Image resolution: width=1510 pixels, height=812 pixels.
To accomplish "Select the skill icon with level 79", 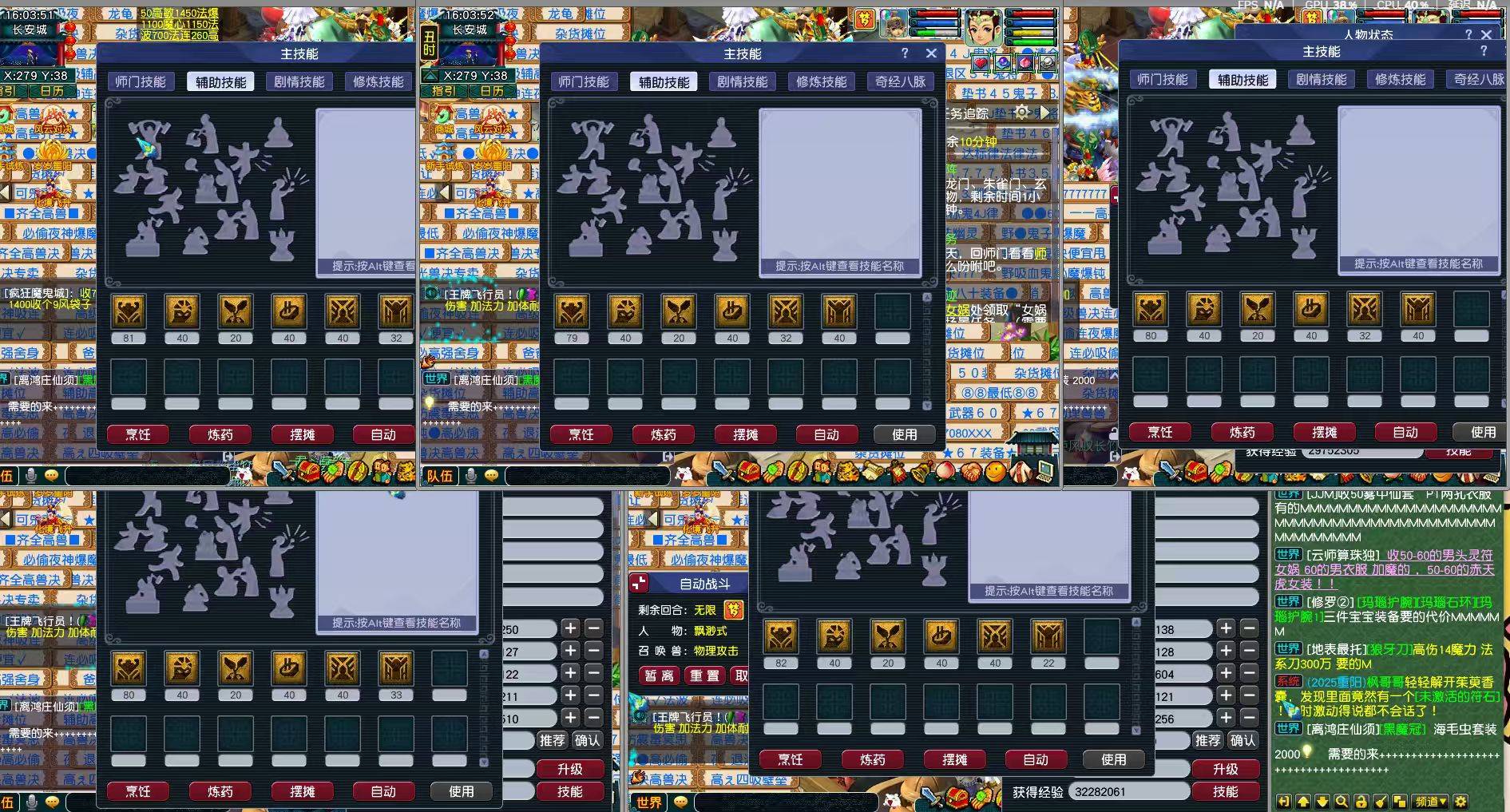I will point(572,311).
